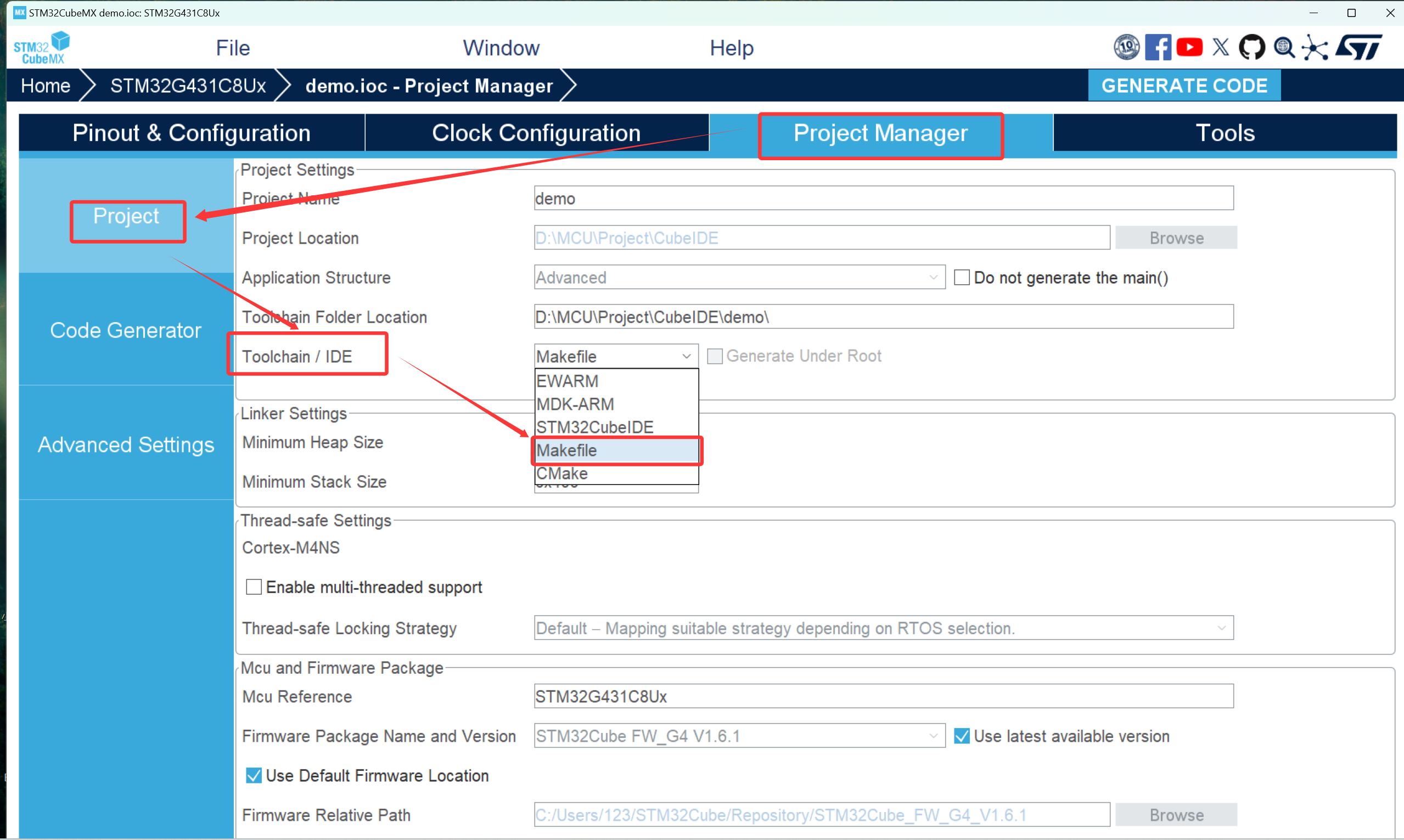
Task: Choose Makefile in toolchain list
Action: tap(616, 450)
